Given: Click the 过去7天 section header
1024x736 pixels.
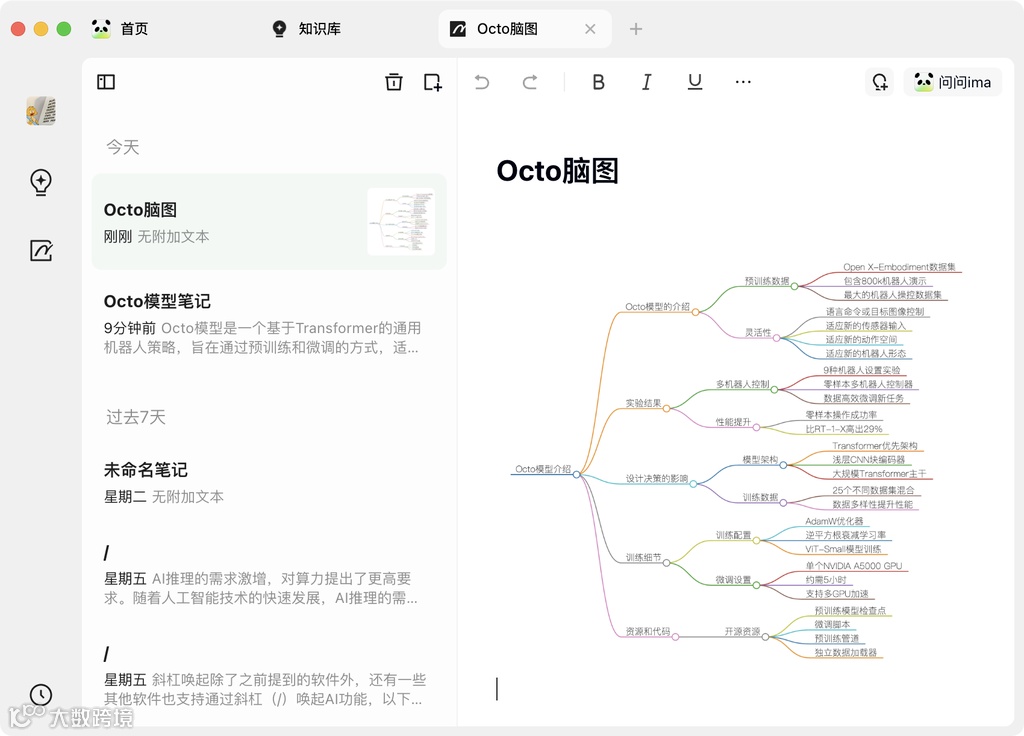Looking at the screenshot, I should point(136,417).
